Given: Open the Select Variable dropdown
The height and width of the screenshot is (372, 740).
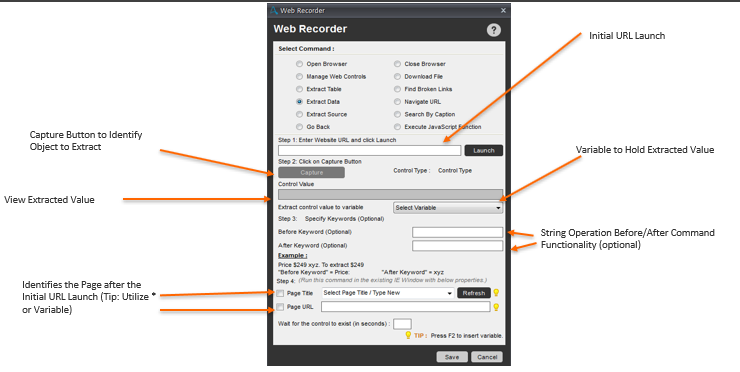Looking at the screenshot, I should tap(448, 208).
